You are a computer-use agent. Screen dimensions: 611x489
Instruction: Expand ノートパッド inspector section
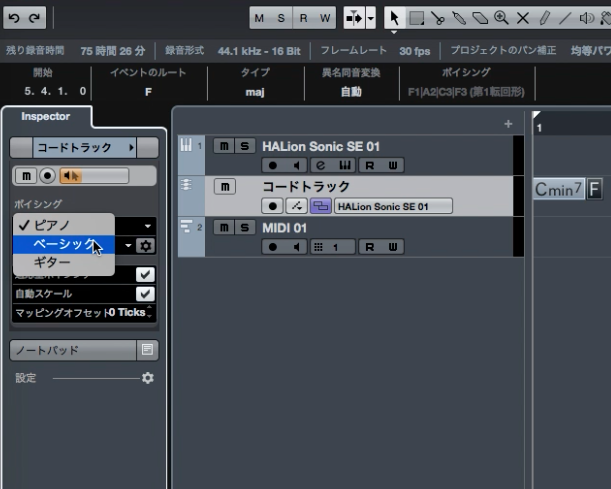[73, 350]
